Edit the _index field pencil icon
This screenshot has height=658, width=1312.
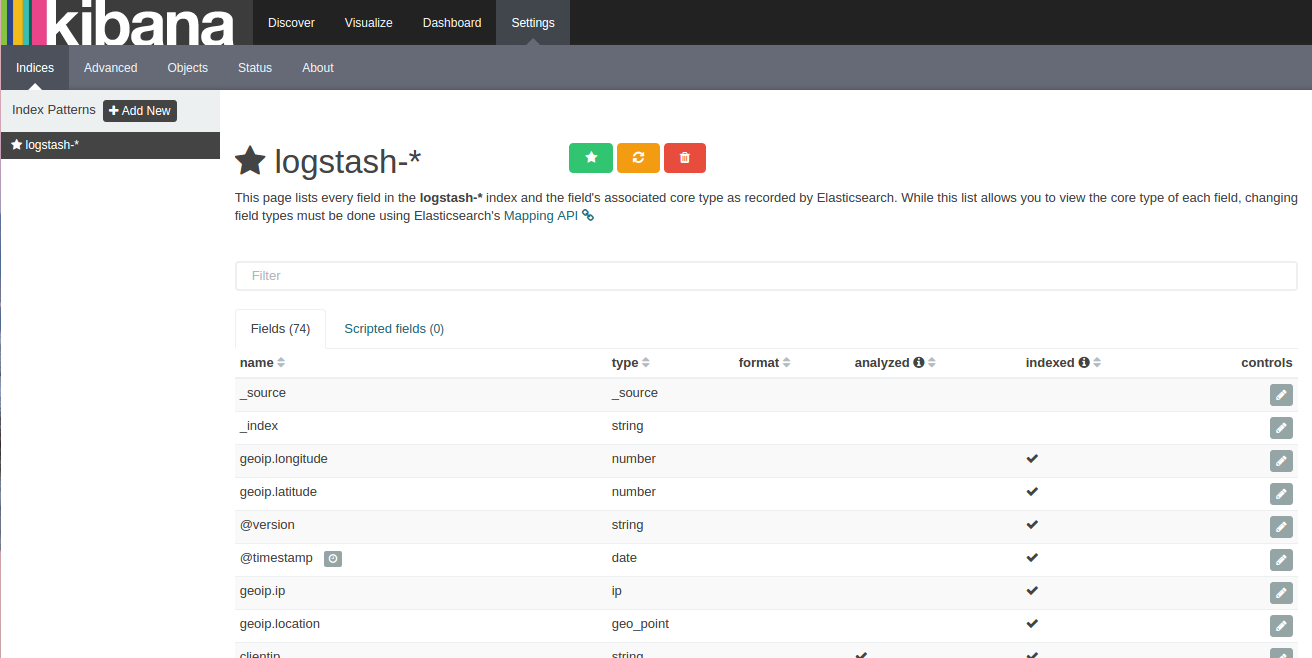point(1281,428)
